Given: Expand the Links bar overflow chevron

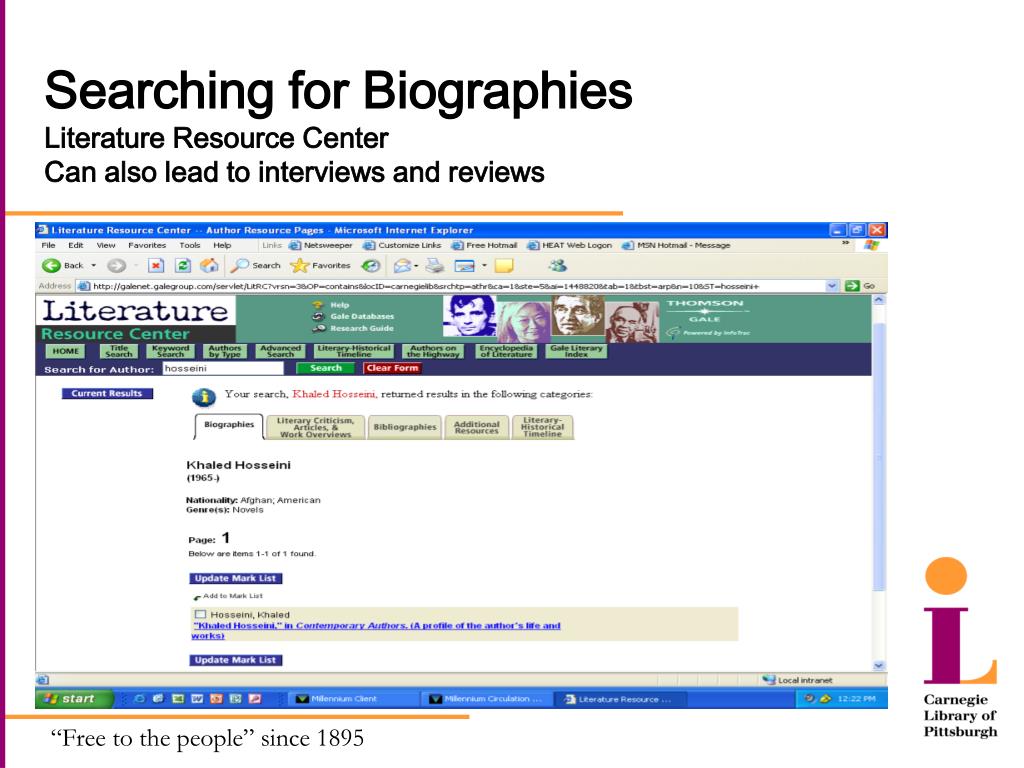Looking at the screenshot, I should pos(845,243).
